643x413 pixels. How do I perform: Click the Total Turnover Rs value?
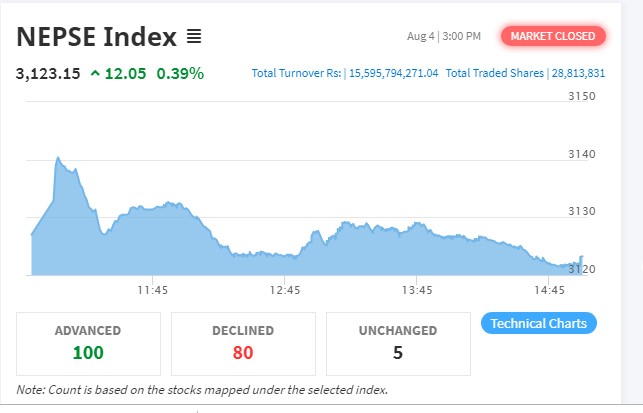click(x=393, y=73)
